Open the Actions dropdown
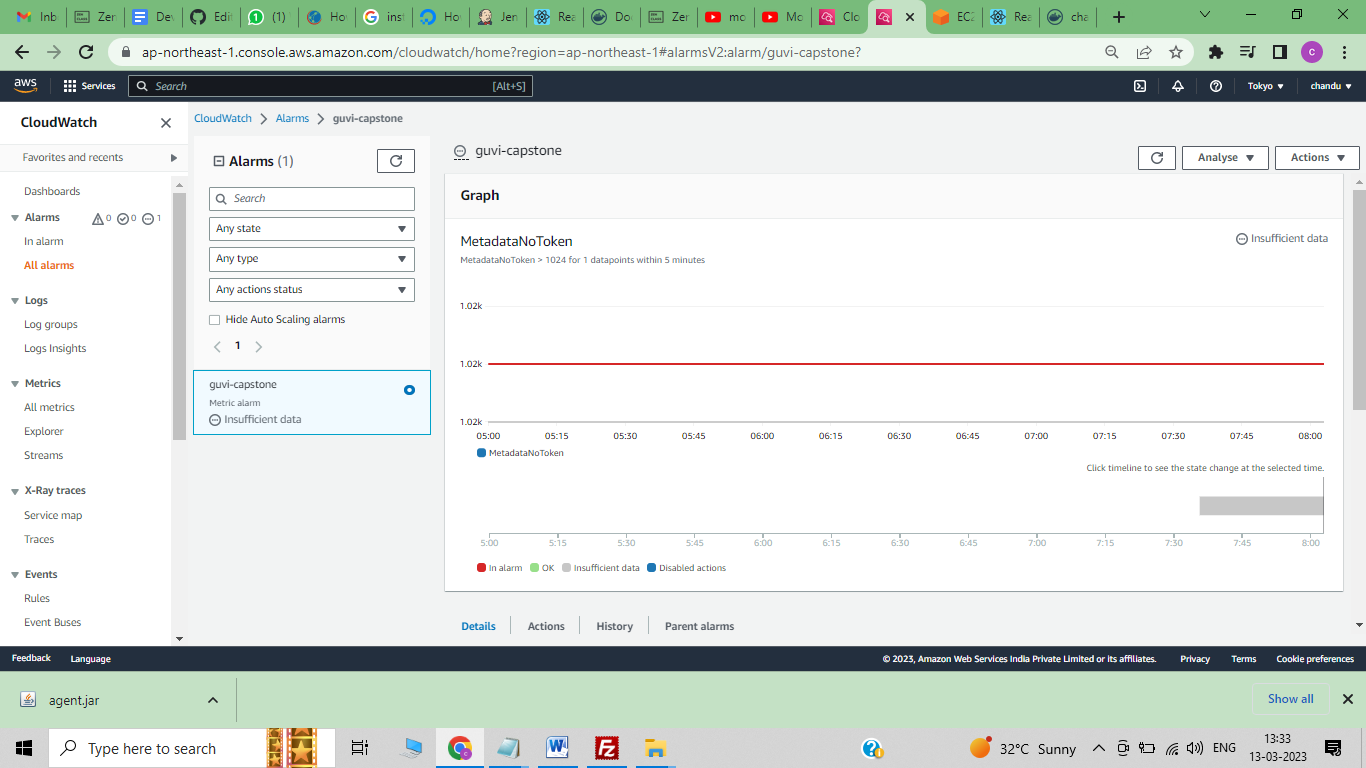 [1316, 157]
